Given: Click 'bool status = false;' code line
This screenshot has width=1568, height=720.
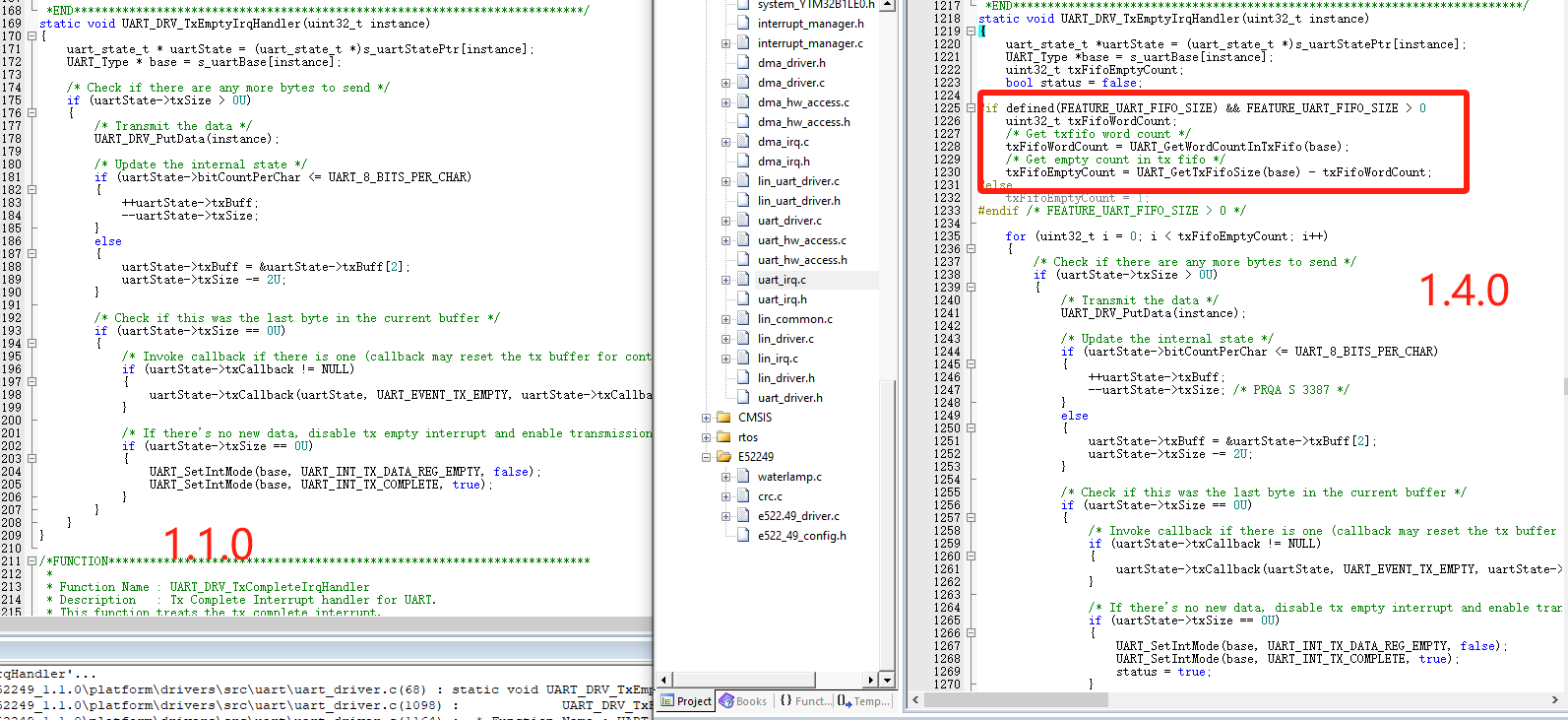Looking at the screenshot, I should tap(1072, 83).
